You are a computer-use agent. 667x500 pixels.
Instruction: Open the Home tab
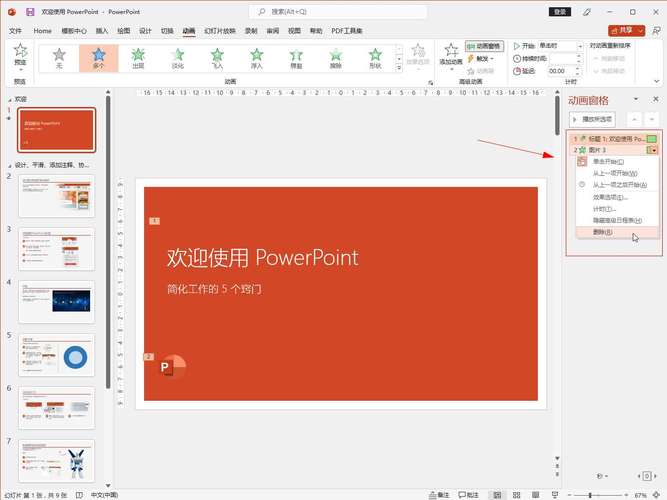pos(43,31)
